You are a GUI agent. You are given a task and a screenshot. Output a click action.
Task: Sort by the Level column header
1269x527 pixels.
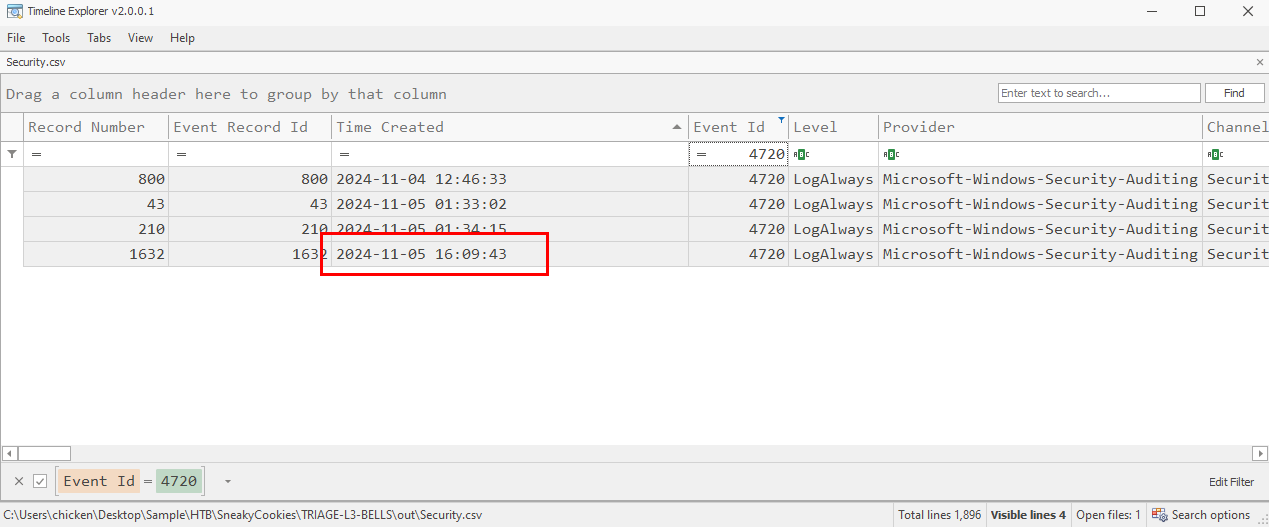coord(834,127)
